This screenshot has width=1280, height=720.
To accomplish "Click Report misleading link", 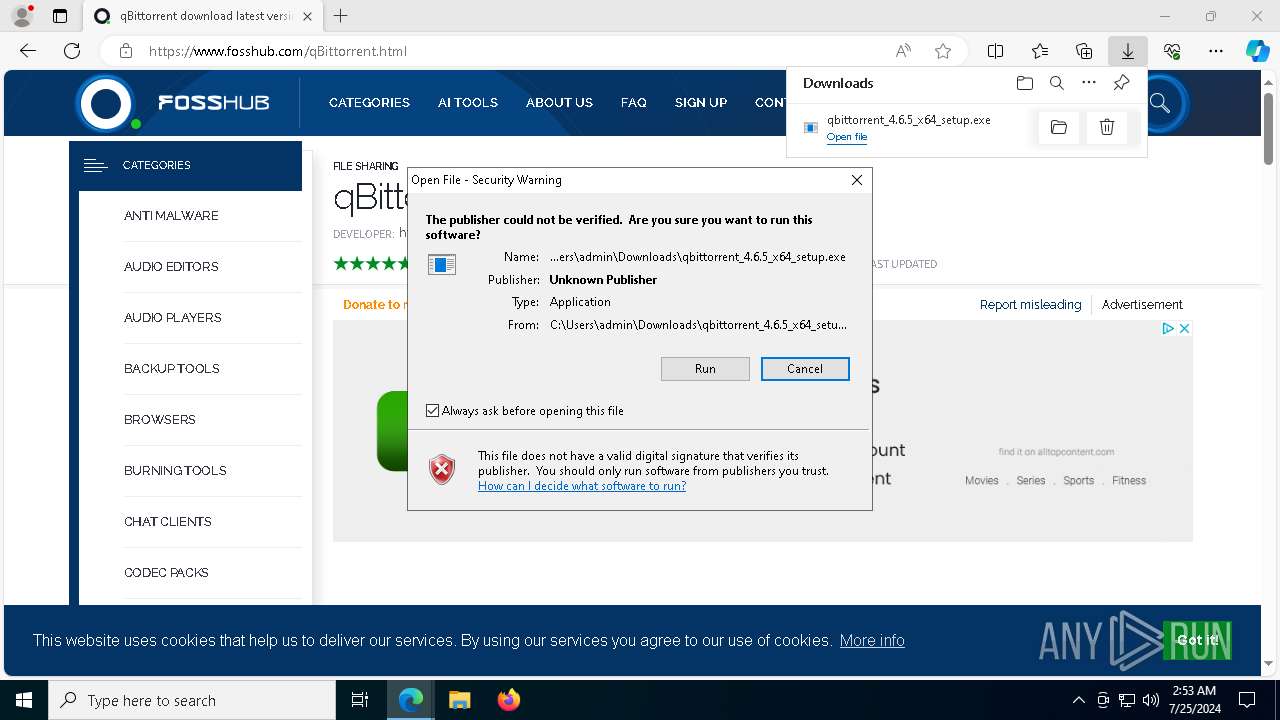I will coord(1030,305).
